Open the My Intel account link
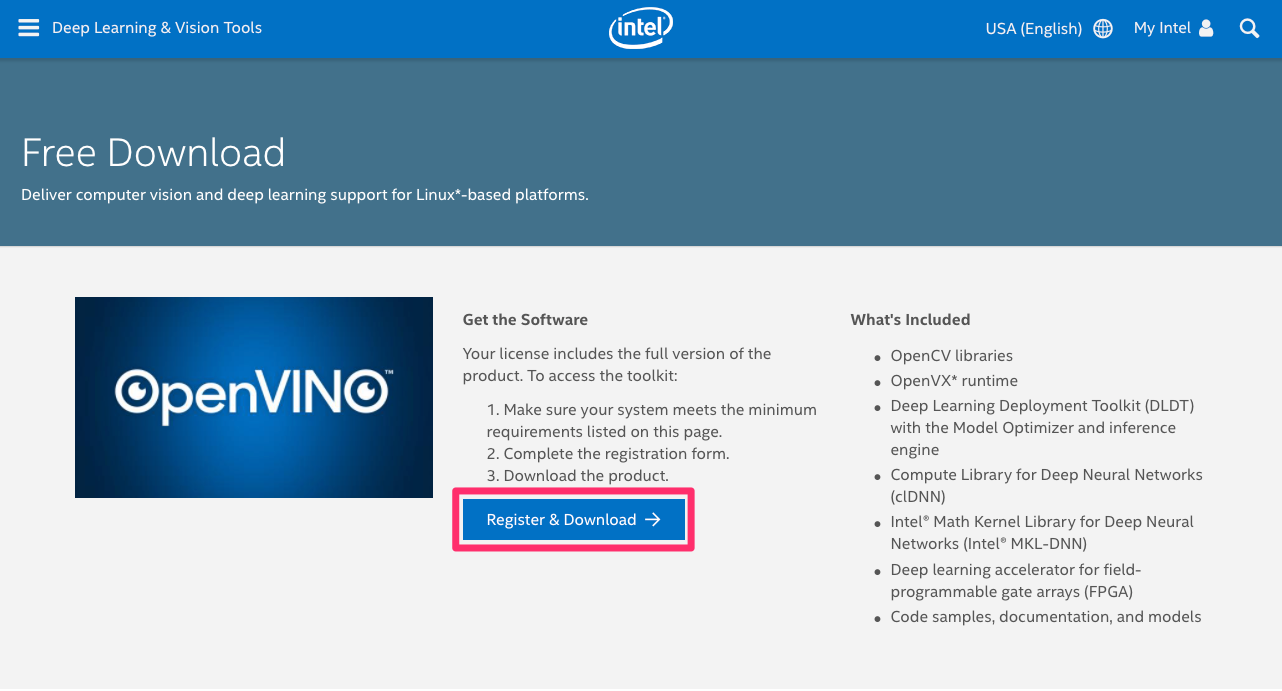1282x691 pixels. point(1162,28)
